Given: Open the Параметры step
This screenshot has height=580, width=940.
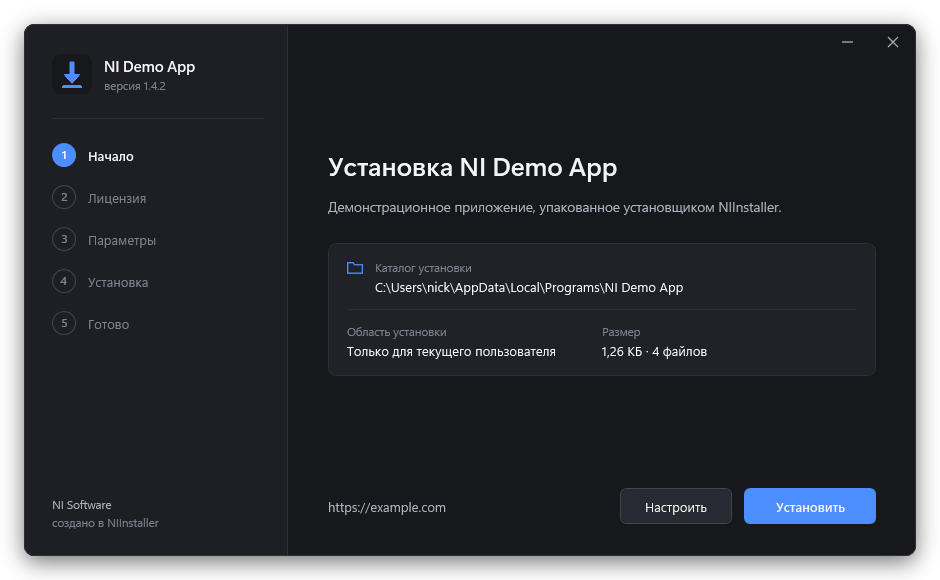Looking at the screenshot, I should click(x=122, y=241).
